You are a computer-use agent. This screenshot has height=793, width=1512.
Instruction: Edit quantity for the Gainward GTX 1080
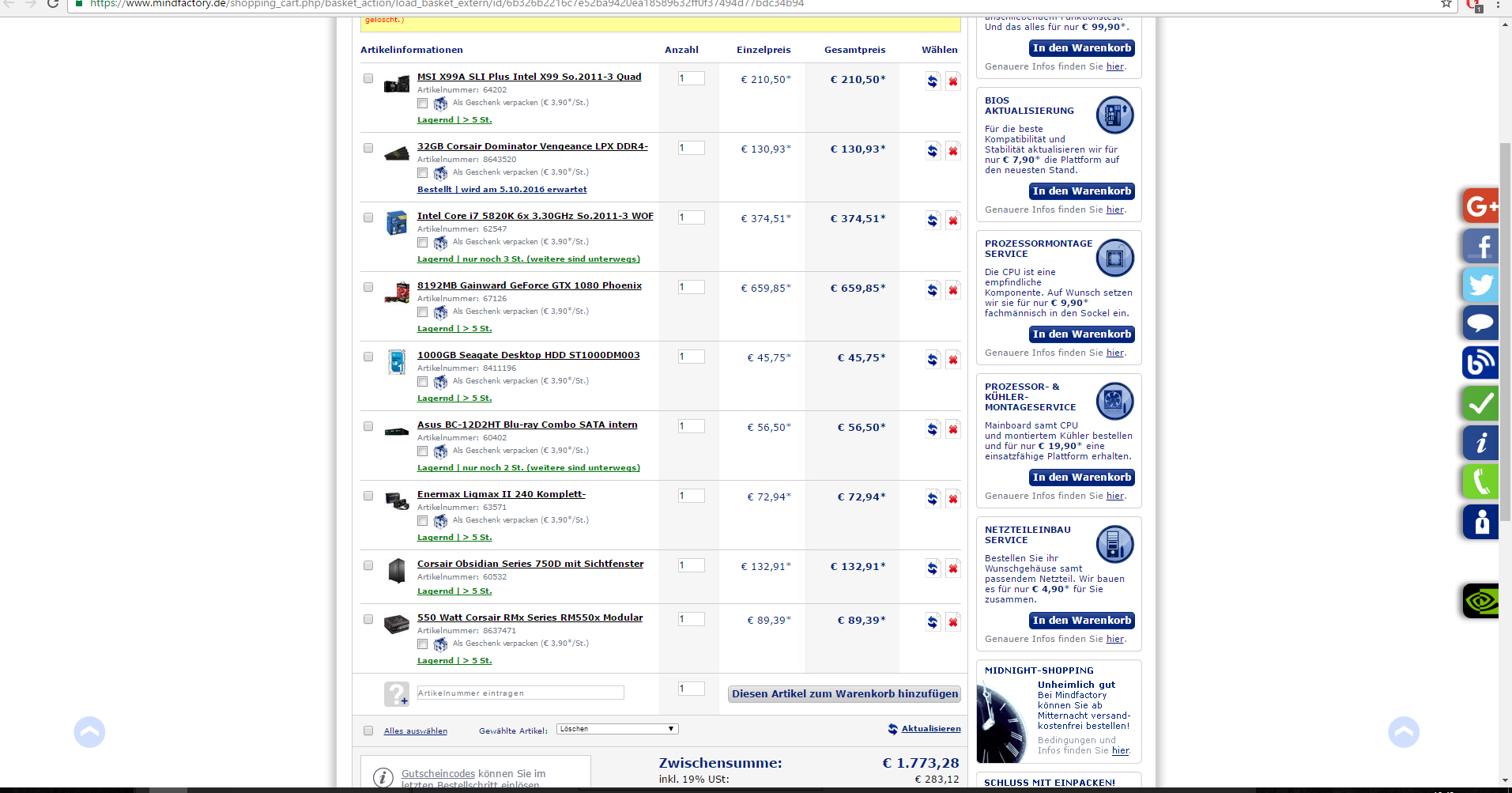pyautogui.click(x=692, y=287)
